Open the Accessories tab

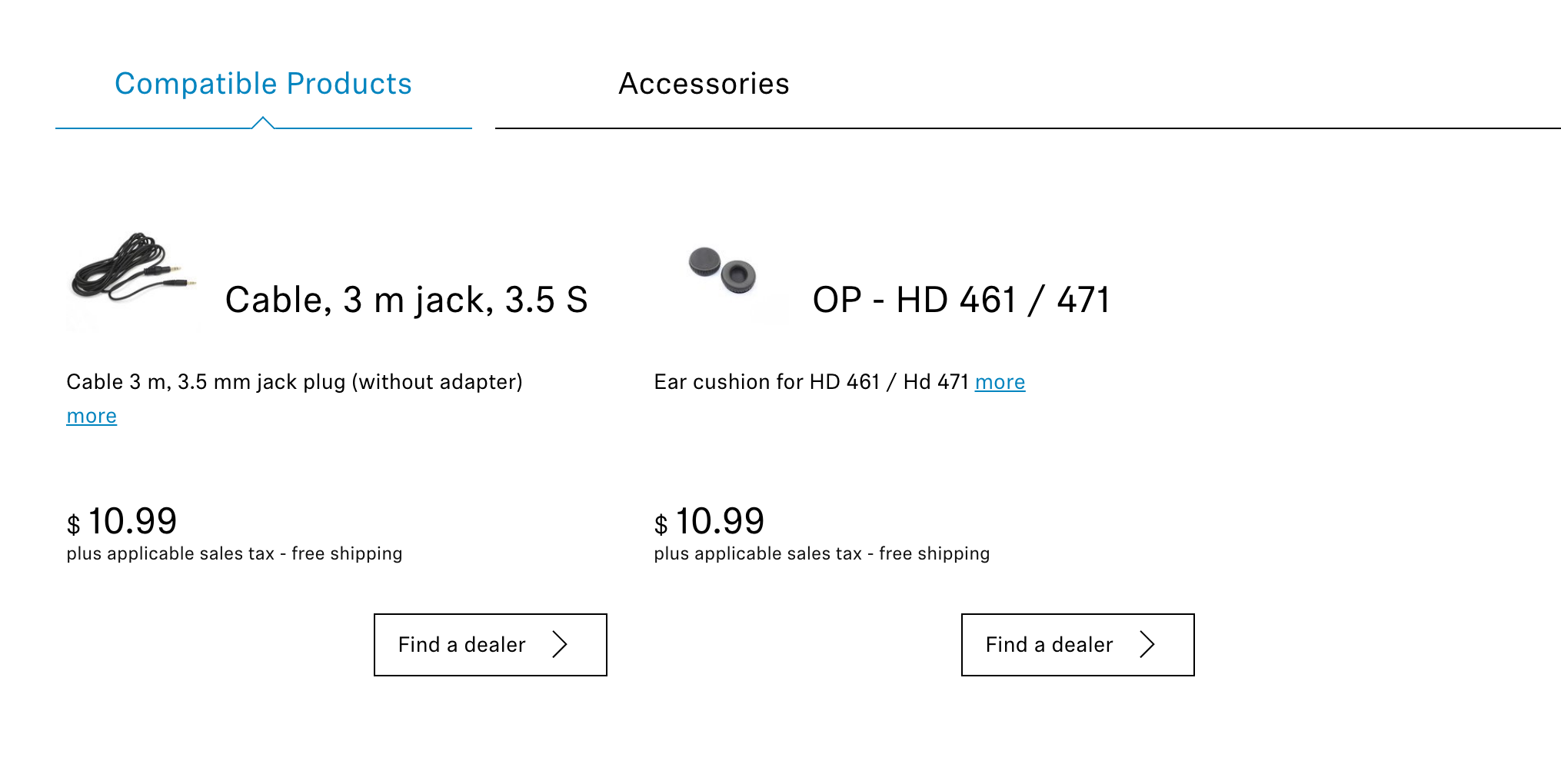coord(704,84)
